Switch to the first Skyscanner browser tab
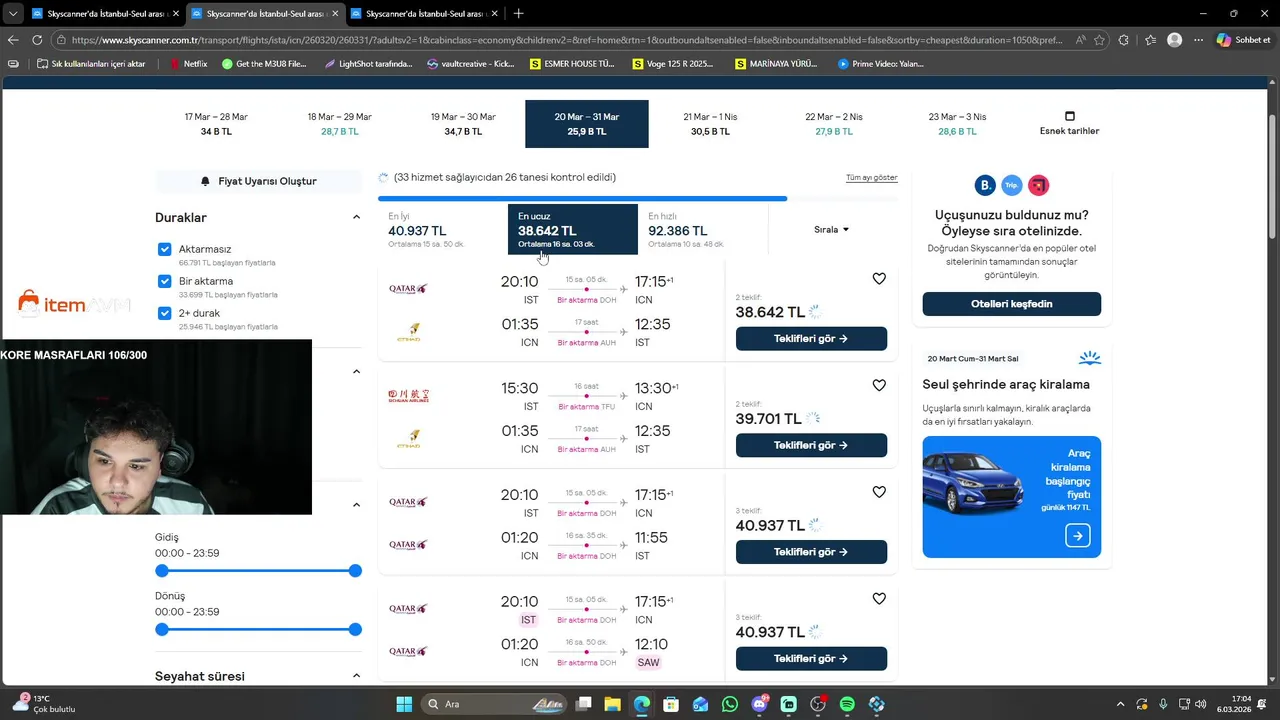Image resolution: width=1280 pixels, height=720 pixels. tap(105, 14)
